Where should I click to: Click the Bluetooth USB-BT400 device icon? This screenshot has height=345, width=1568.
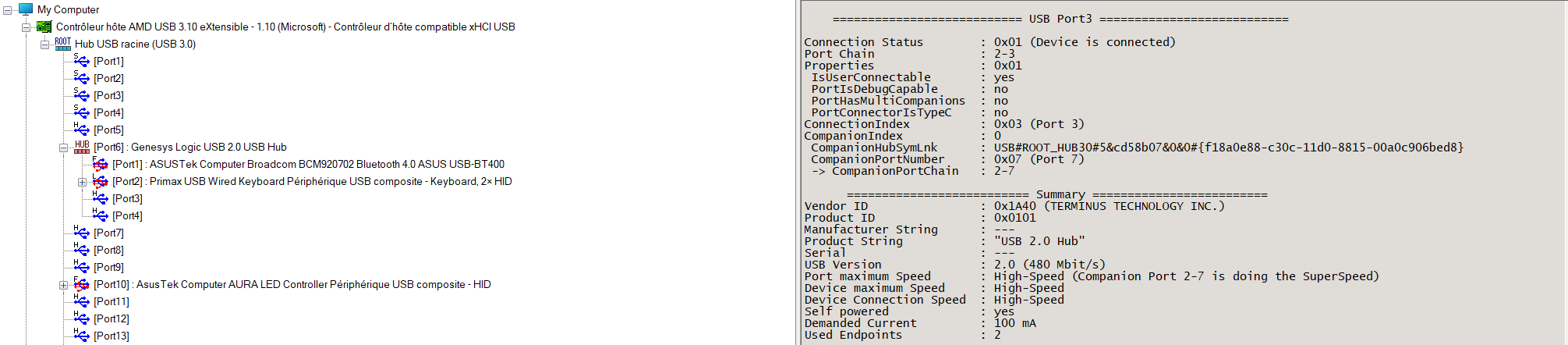[x=101, y=164]
